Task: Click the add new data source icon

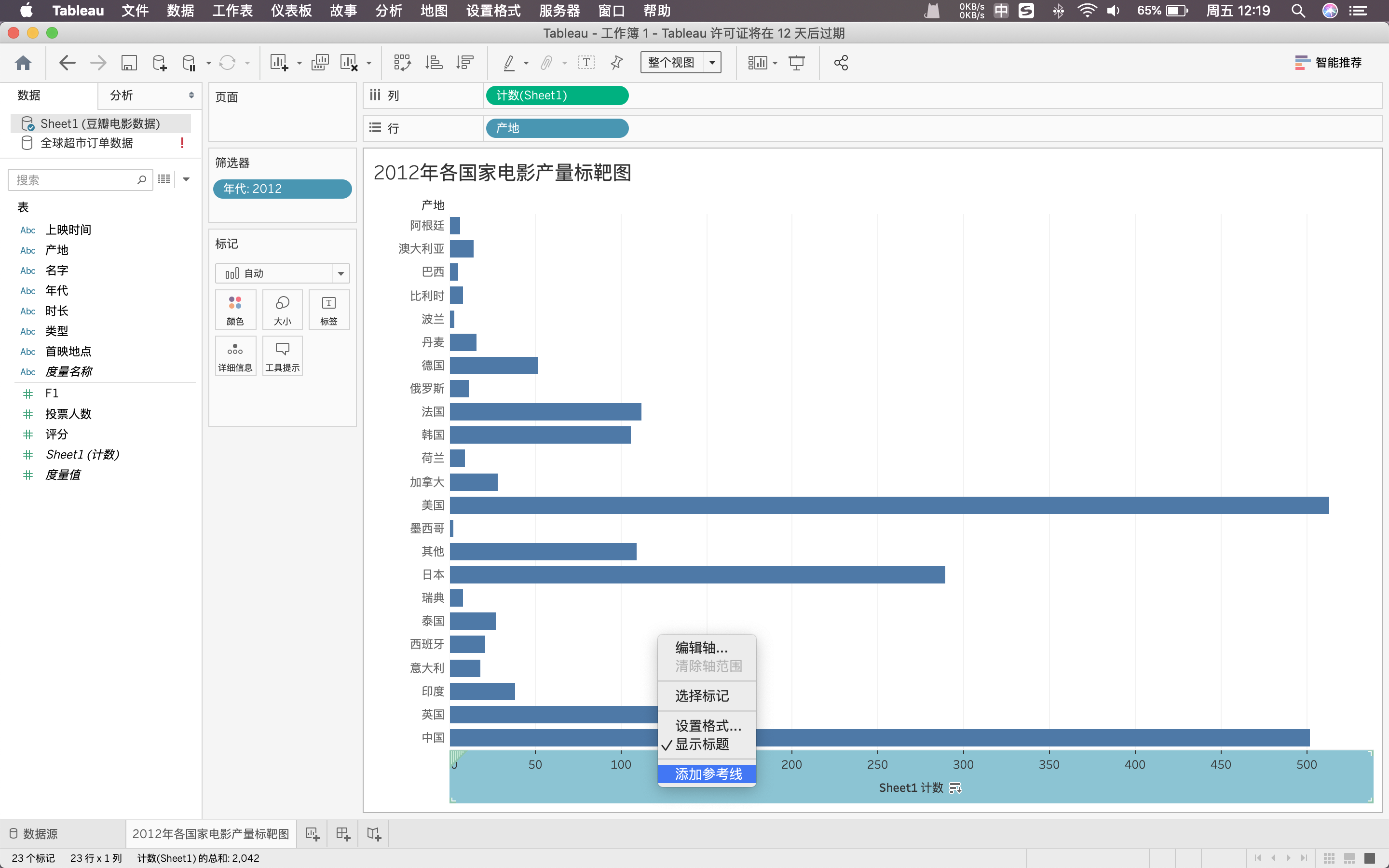Action: pos(160,63)
